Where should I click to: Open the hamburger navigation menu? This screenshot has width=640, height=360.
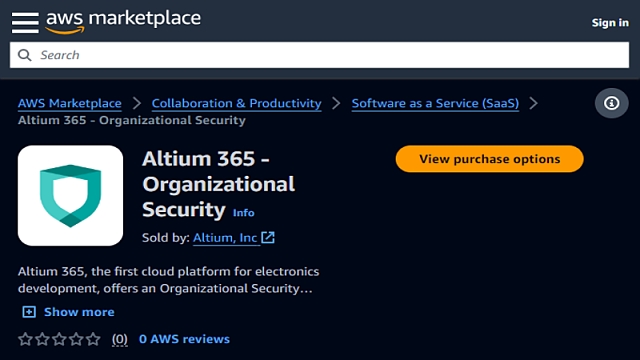tap(25, 22)
